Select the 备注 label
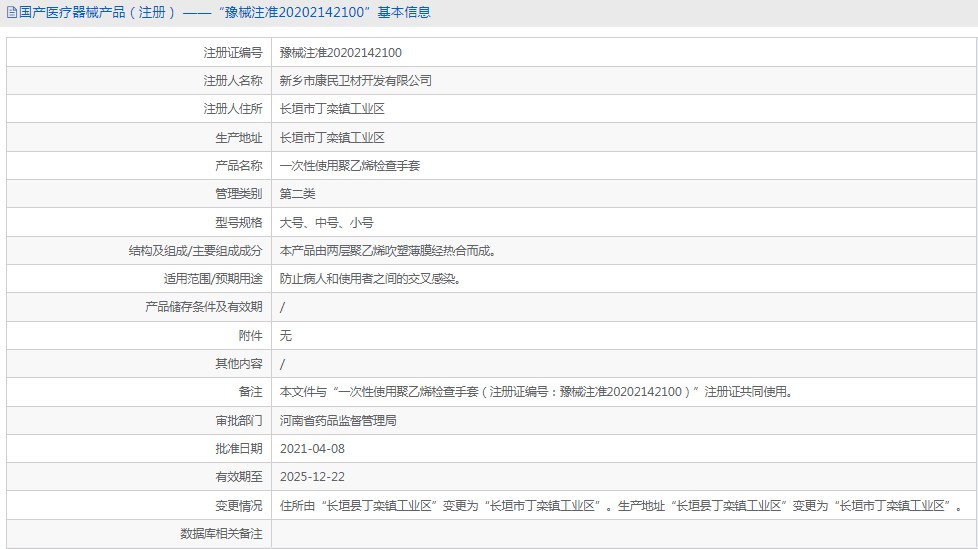 (x=251, y=392)
